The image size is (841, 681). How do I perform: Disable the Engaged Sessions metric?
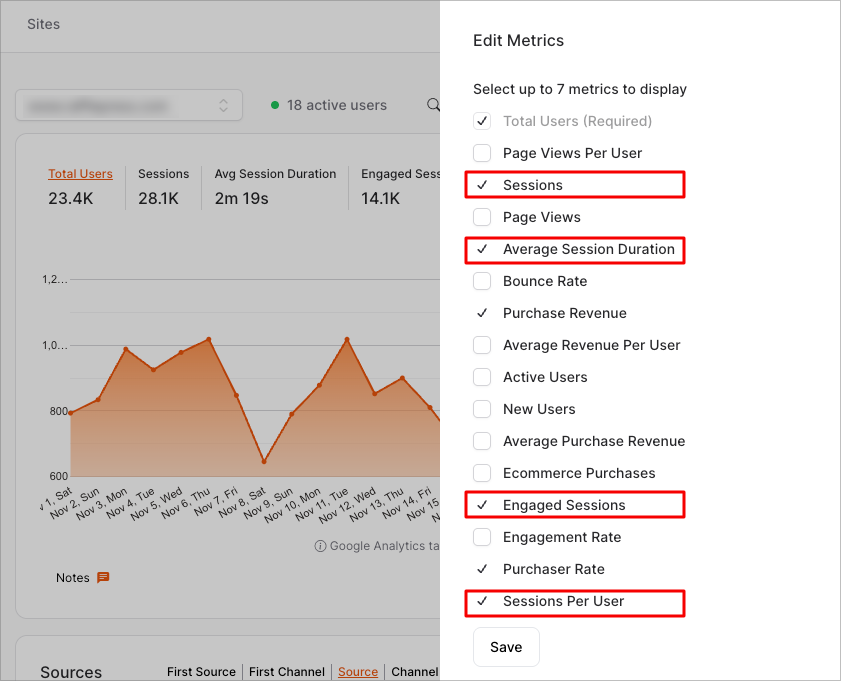click(x=482, y=505)
